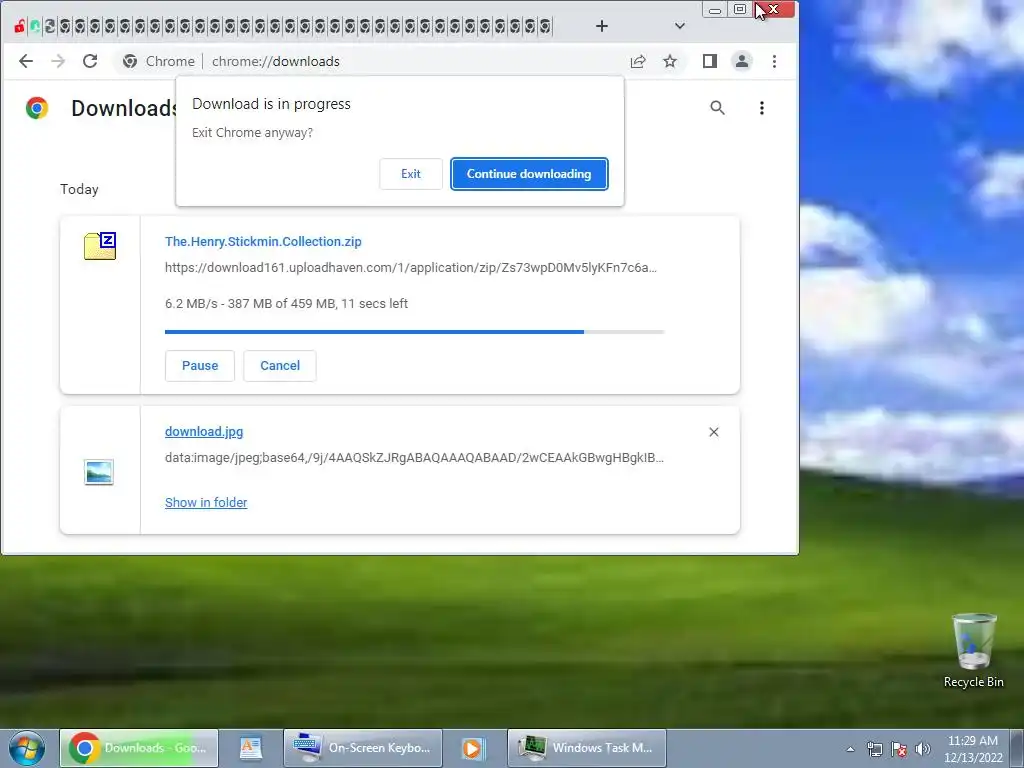Choose Continue downloading
1024x768 pixels.
(x=529, y=174)
